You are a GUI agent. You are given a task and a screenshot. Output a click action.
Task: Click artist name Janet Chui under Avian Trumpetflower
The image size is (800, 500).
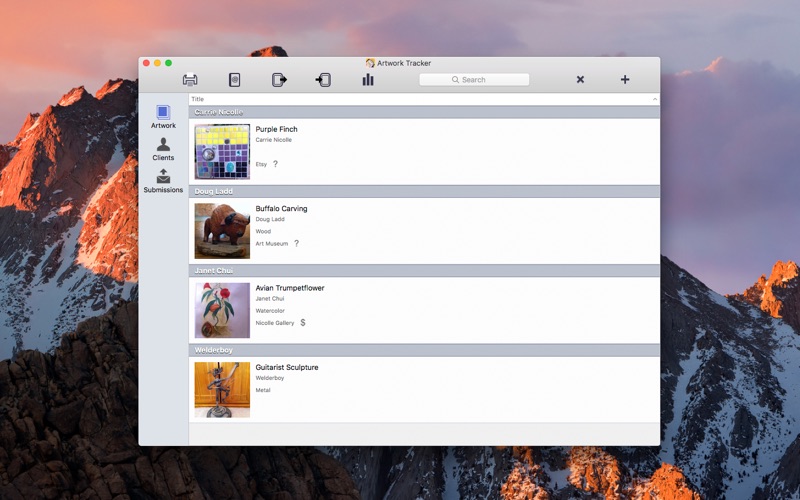tap(270, 298)
